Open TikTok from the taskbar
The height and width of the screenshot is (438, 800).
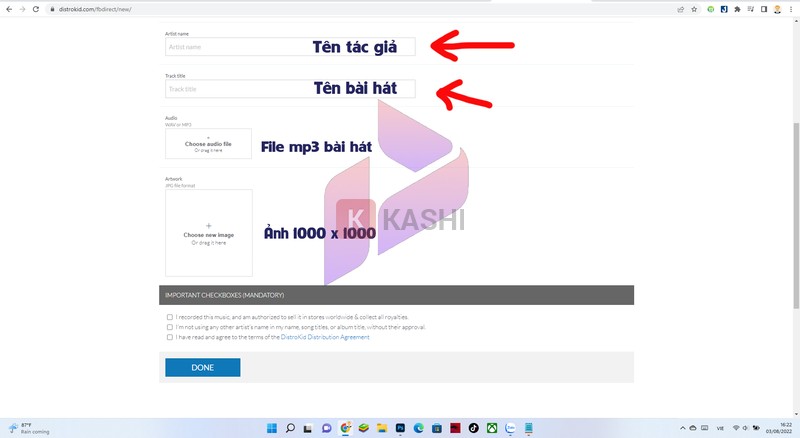point(473,428)
